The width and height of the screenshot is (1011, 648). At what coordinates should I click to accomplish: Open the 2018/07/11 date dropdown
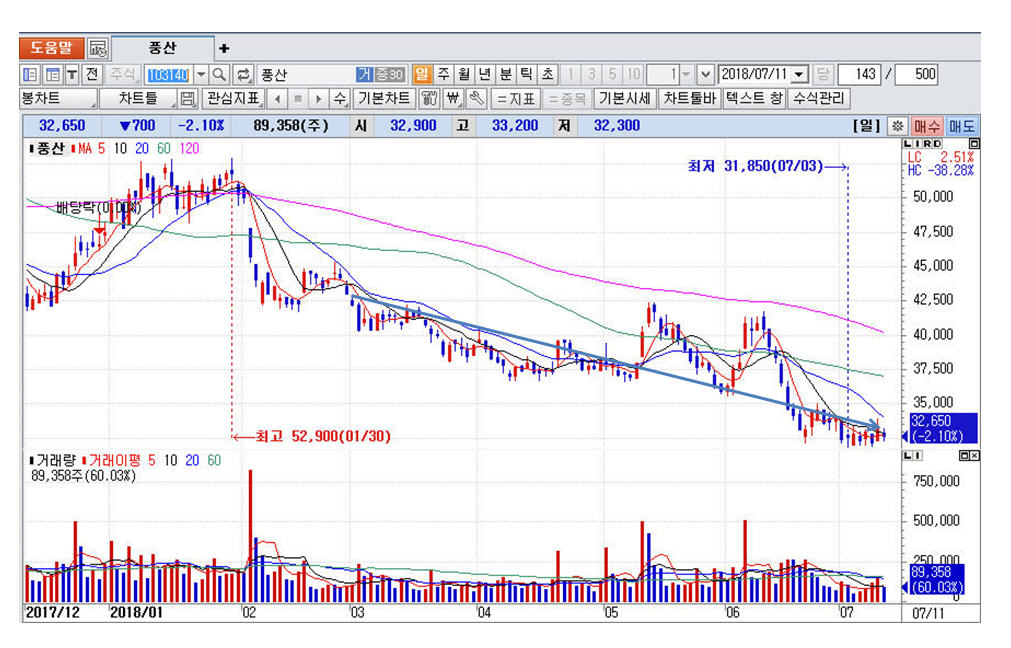click(798, 75)
